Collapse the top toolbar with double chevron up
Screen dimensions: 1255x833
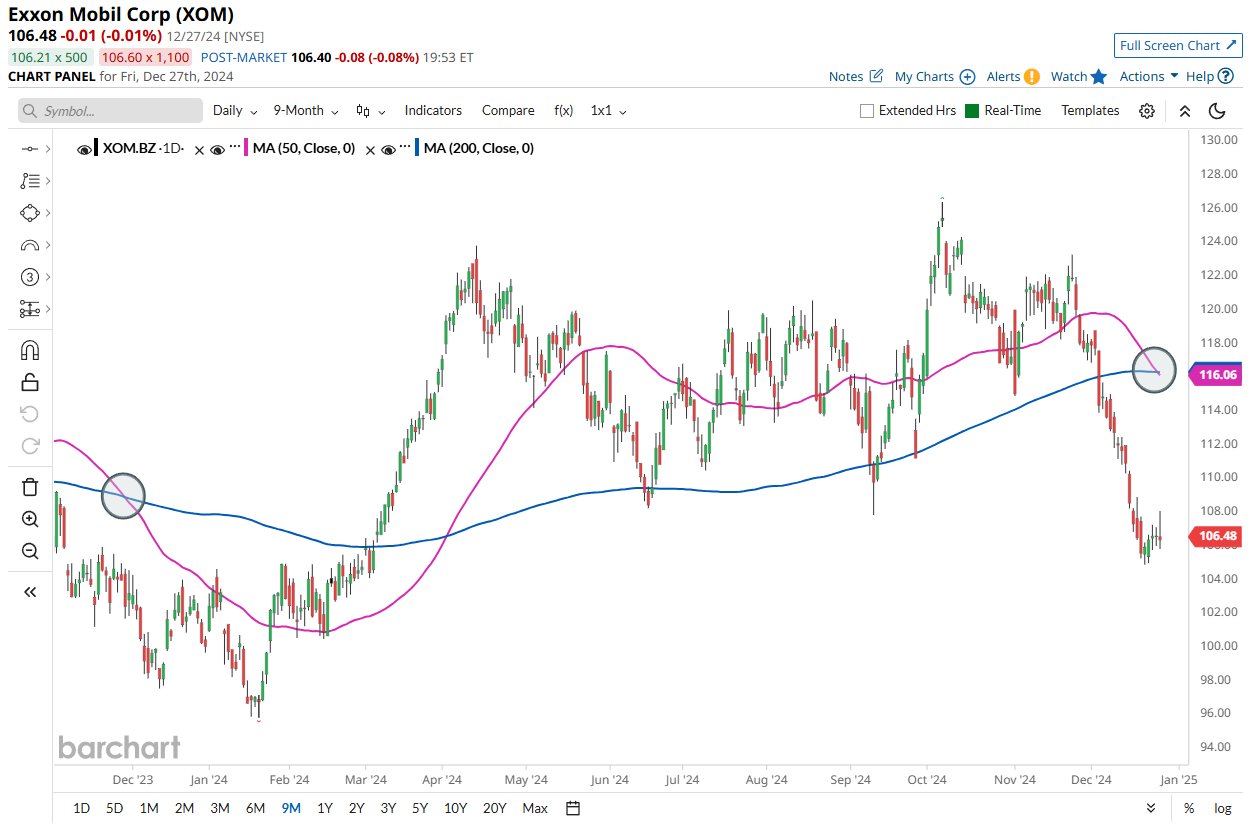coord(1185,111)
